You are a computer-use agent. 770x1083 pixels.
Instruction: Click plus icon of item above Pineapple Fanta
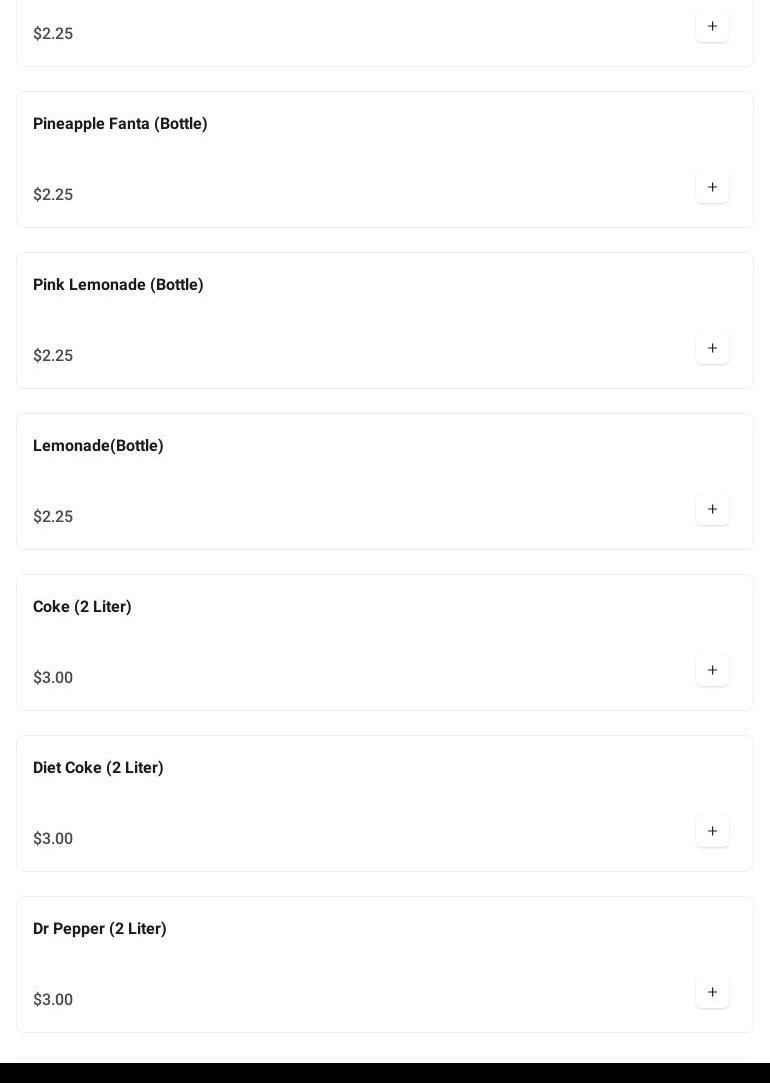pos(712,26)
